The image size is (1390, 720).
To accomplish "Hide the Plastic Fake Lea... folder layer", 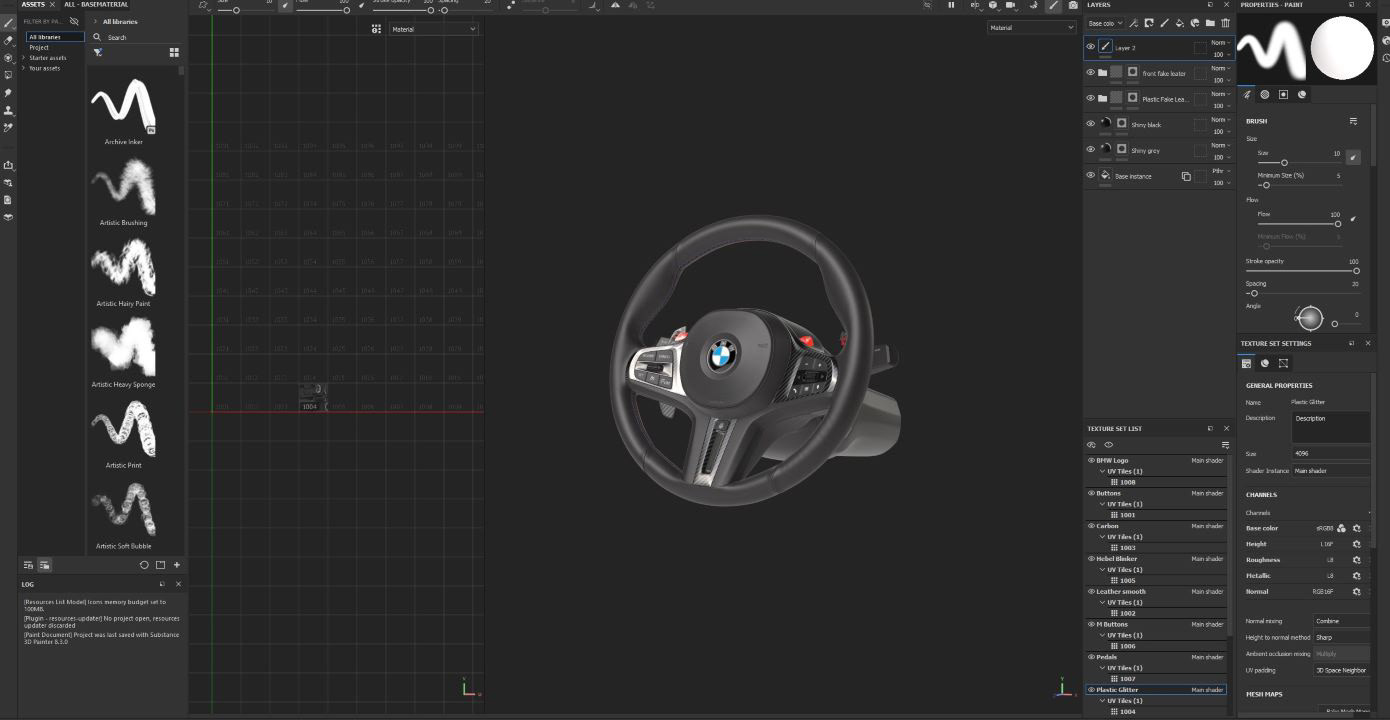I will pyautogui.click(x=1090, y=98).
